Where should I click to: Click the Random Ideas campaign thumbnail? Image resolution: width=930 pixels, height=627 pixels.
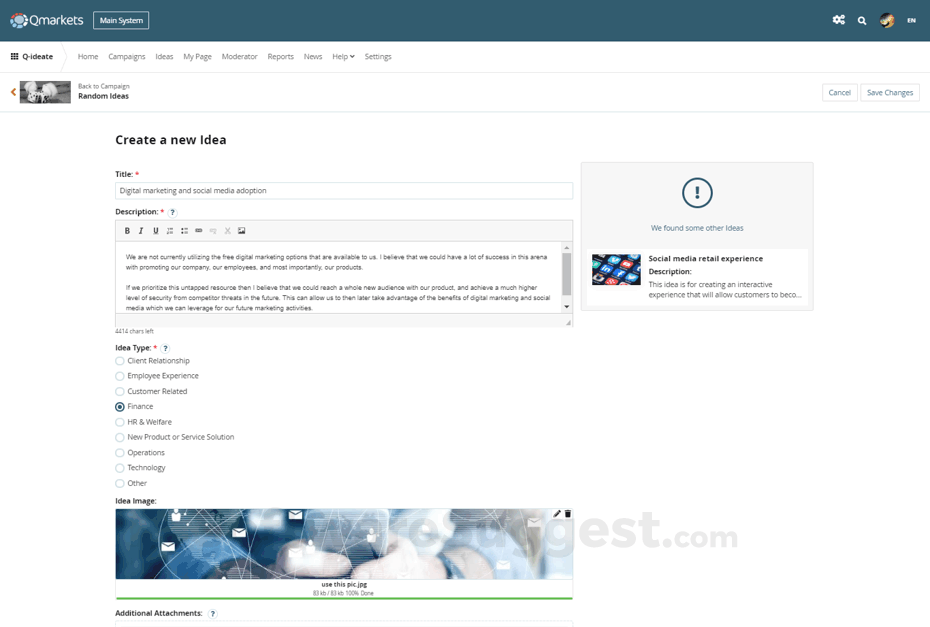(x=45, y=92)
